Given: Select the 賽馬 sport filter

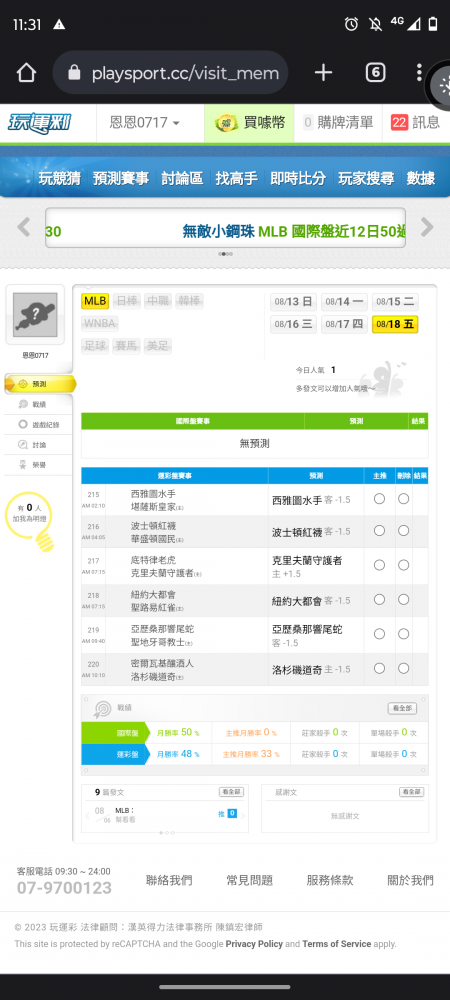Looking at the screenshot, I should click(127, 346).
